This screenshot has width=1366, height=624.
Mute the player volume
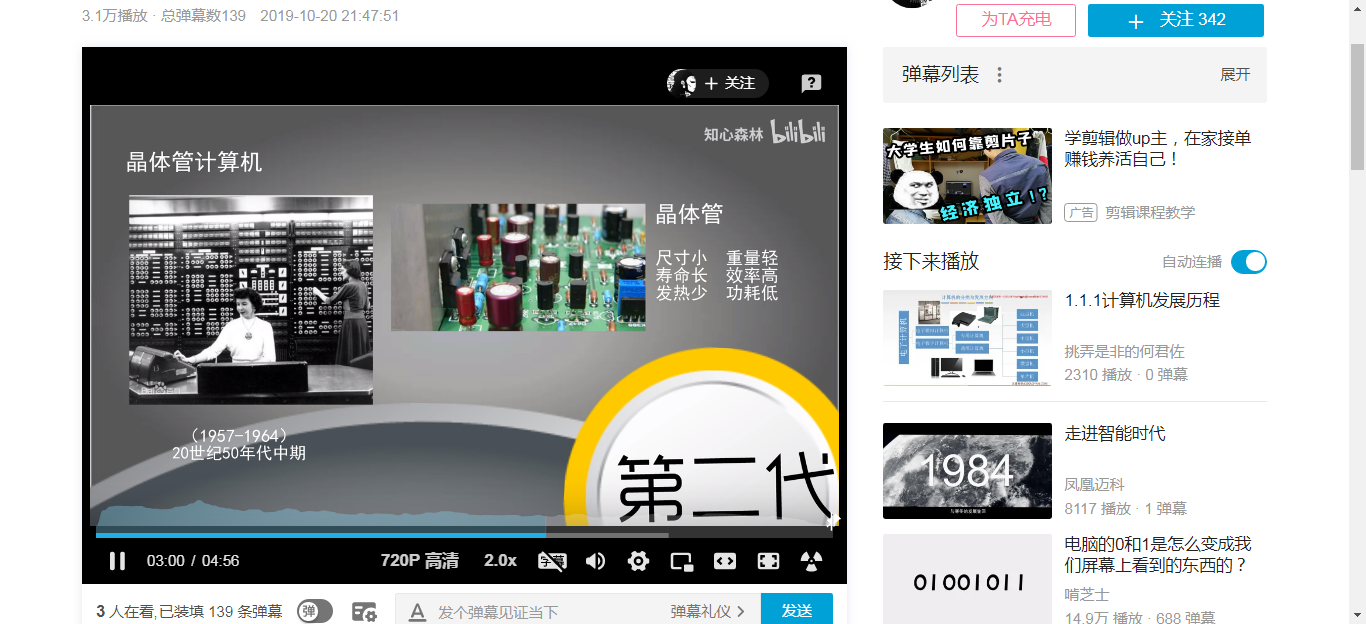click(595, 561)
